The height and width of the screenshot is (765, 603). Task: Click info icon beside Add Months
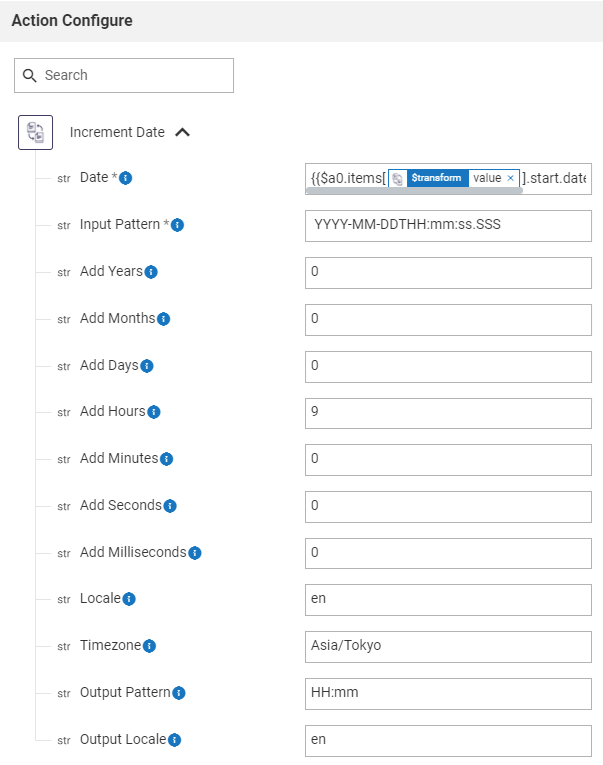click(x=164, y=319)
